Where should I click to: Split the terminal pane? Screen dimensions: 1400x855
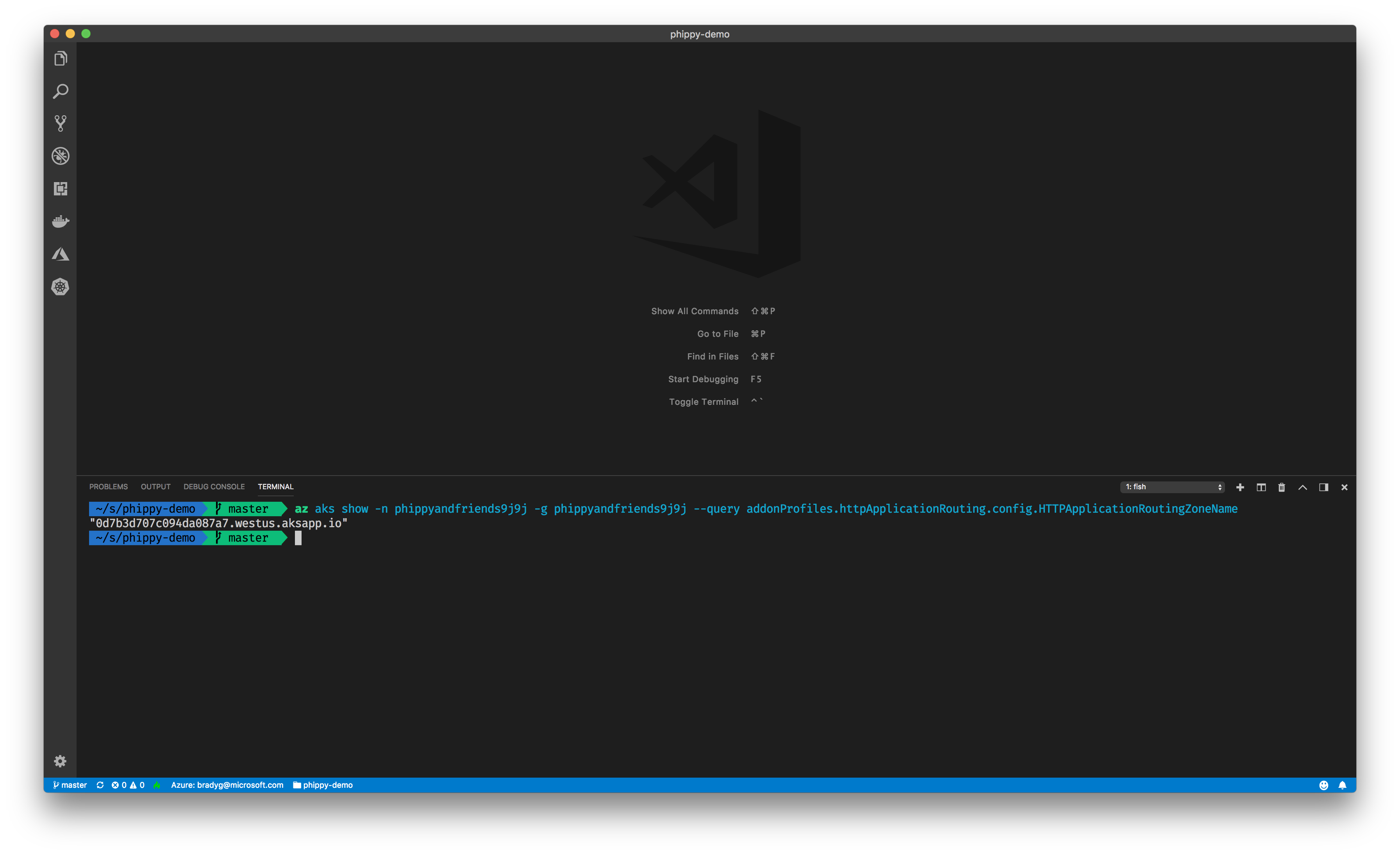pyautogui.click(x=1261, y=487)
